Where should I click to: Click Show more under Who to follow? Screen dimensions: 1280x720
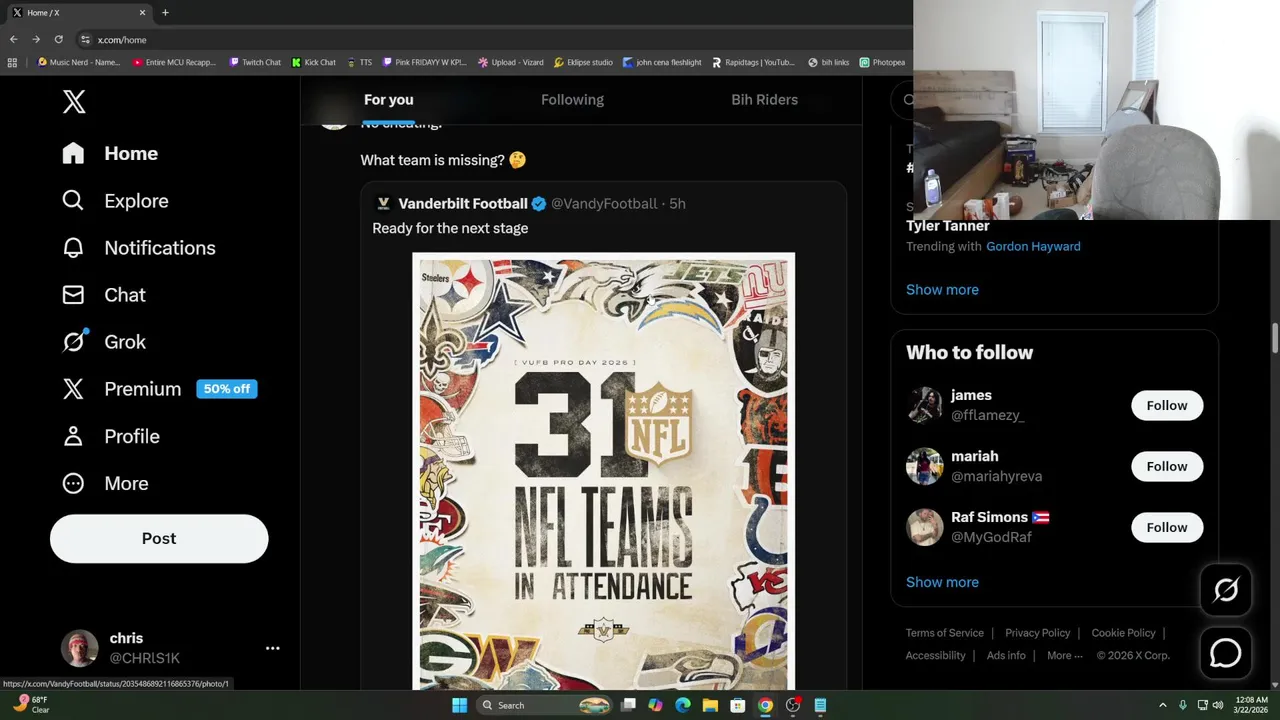[x=942, y=582]
